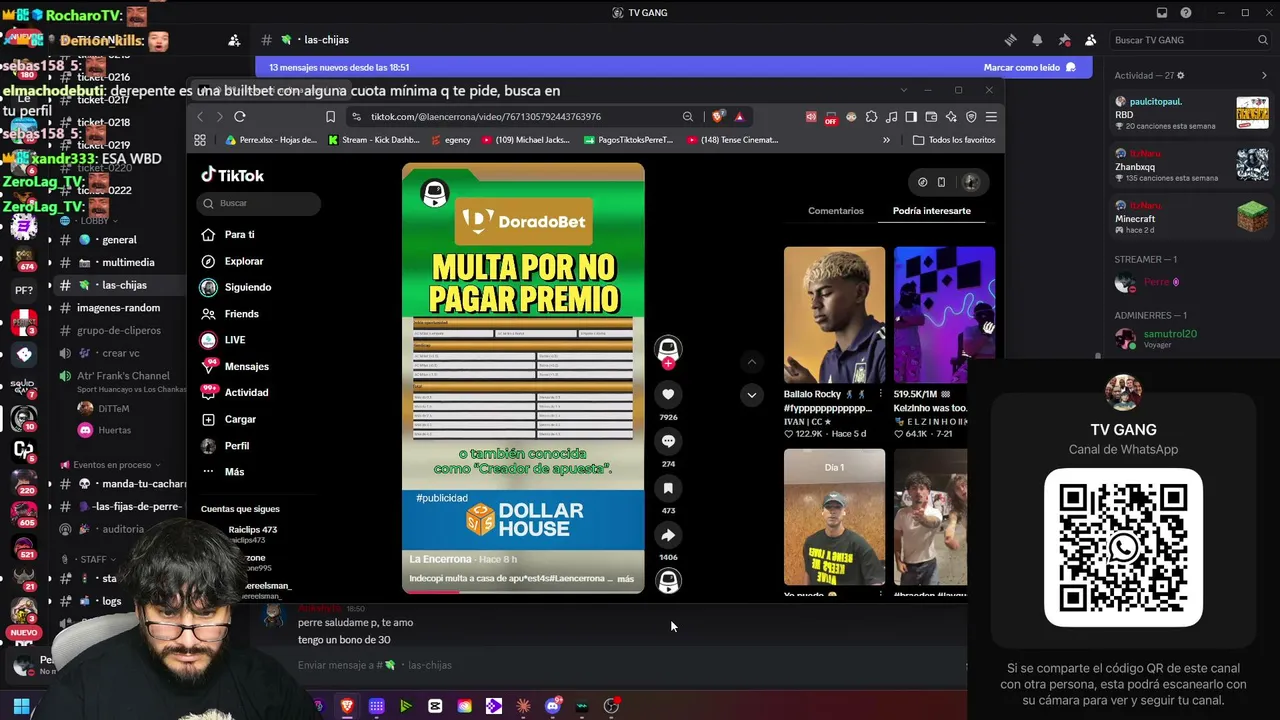Open the browser hamburger menu
The height and width of the screenshot is (720, 1280).
coord(991,117)
